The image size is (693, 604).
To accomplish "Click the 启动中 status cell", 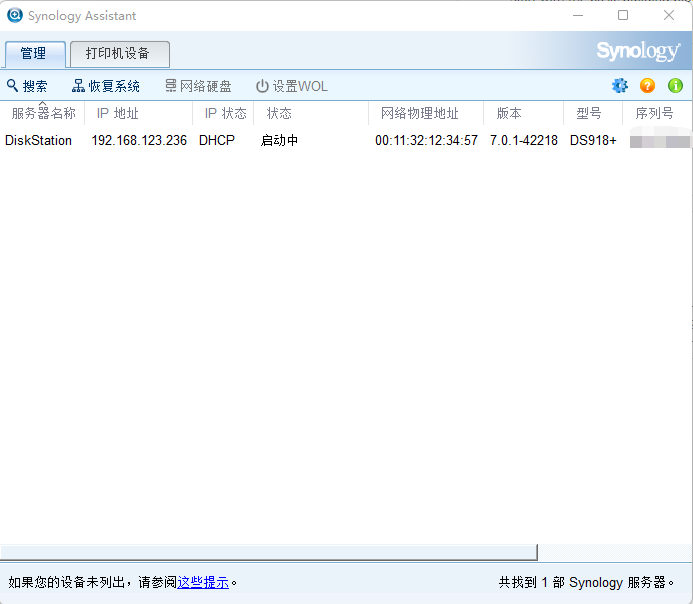I will tap(279, 141).
